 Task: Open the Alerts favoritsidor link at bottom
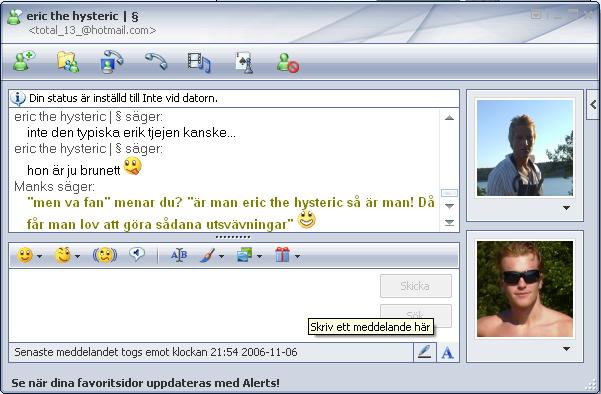coord(146,383)
